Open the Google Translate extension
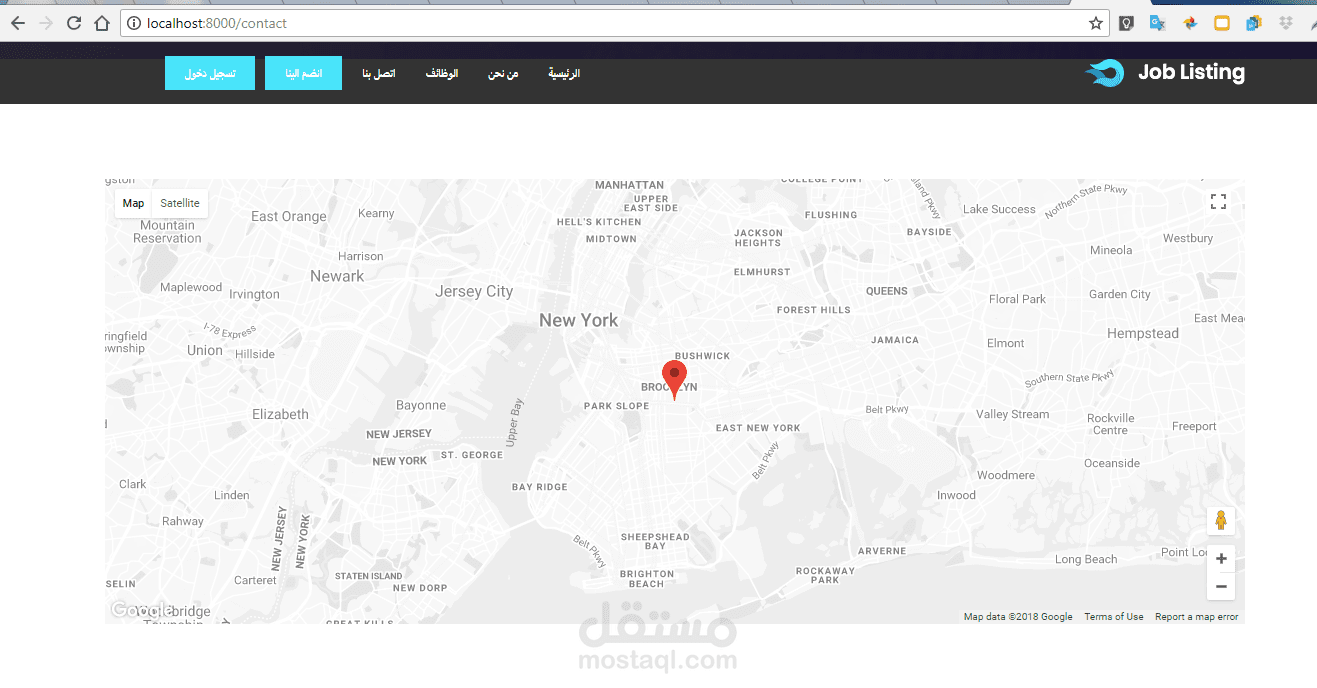 pos(1158,23)
